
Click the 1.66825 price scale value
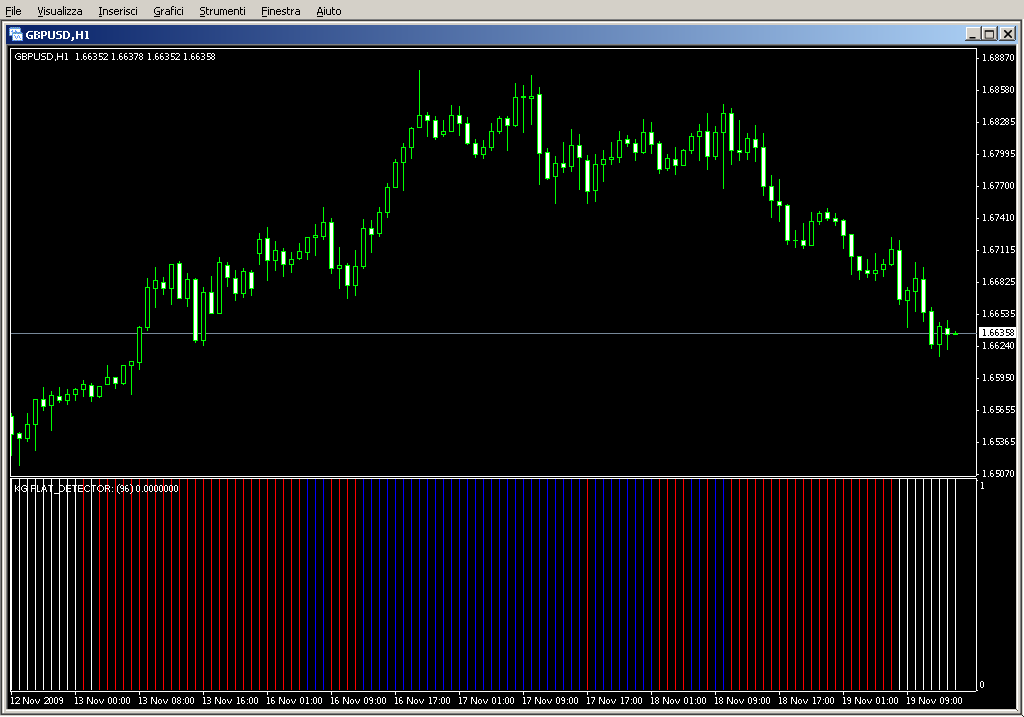click(x=998, y=281)
